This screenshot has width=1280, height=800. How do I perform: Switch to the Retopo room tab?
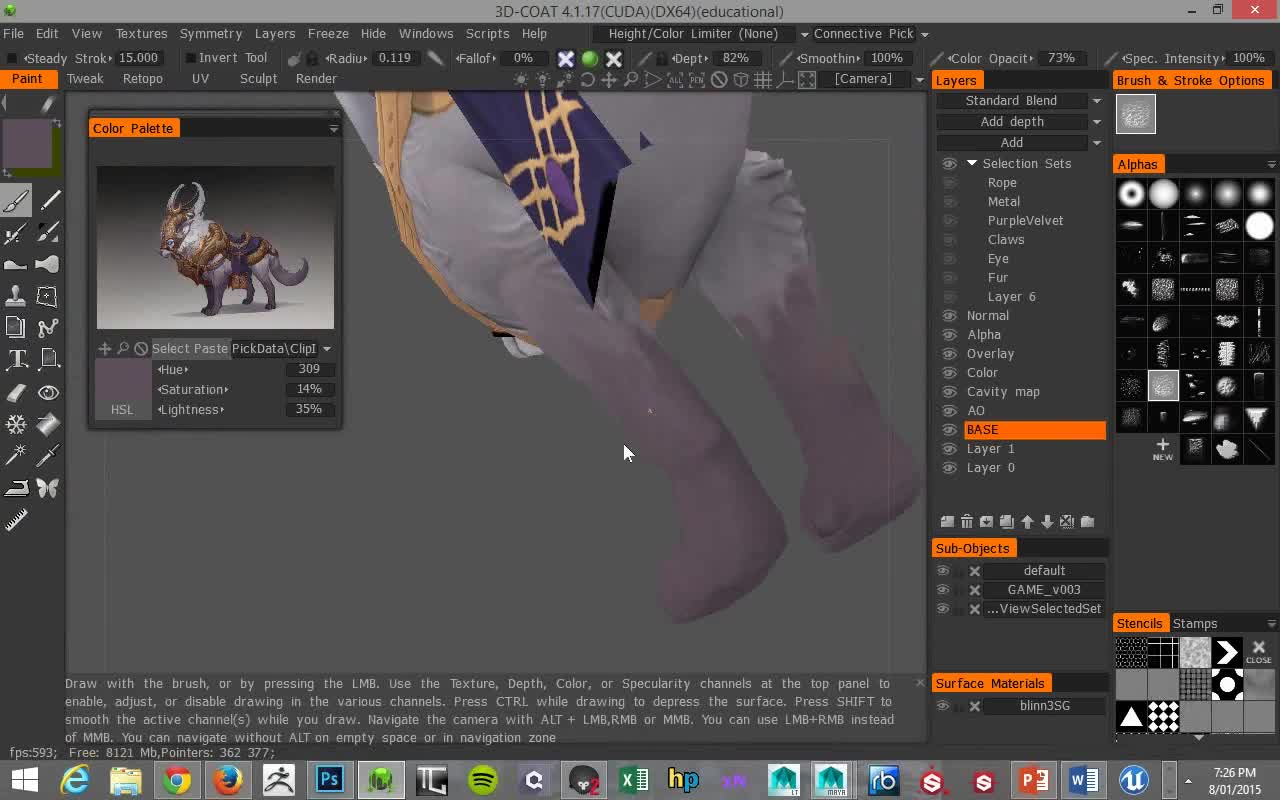143,79
